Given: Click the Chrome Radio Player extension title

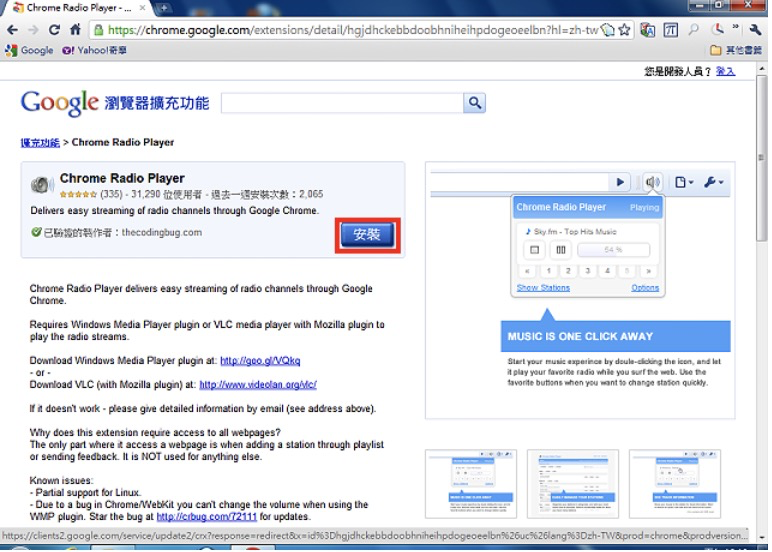Looking at the screenshot, I should tap(122, 178).
